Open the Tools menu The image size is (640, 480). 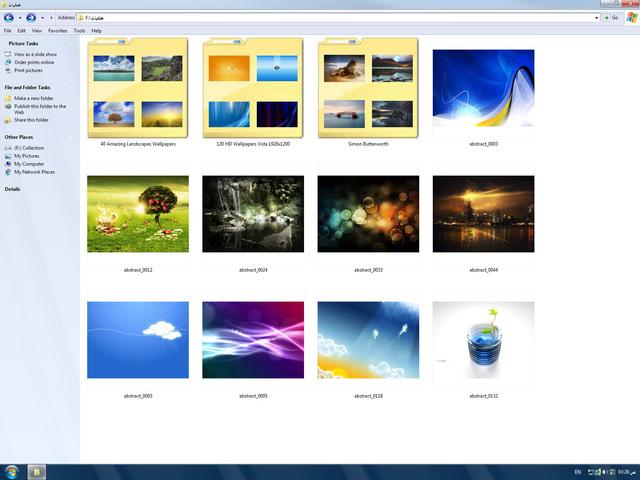click(x=79, y=31)
